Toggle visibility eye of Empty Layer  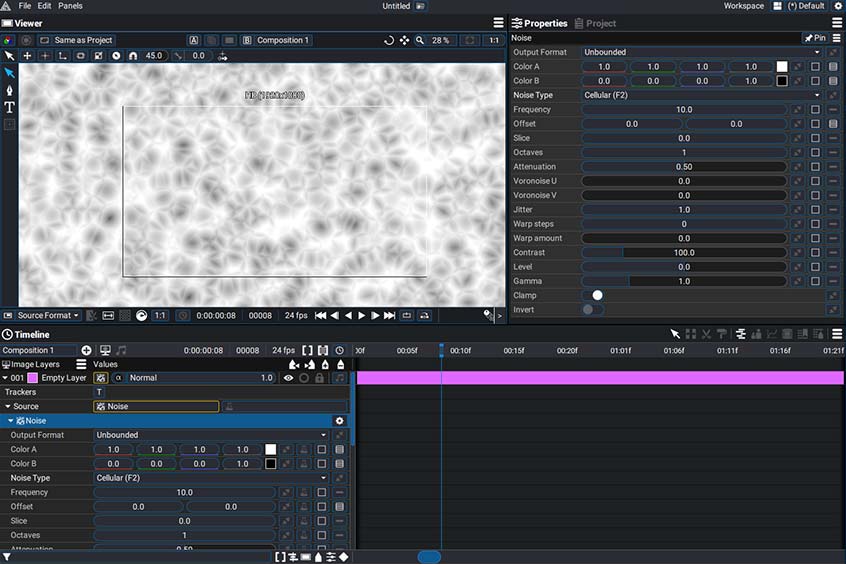(x=289, y=378)
